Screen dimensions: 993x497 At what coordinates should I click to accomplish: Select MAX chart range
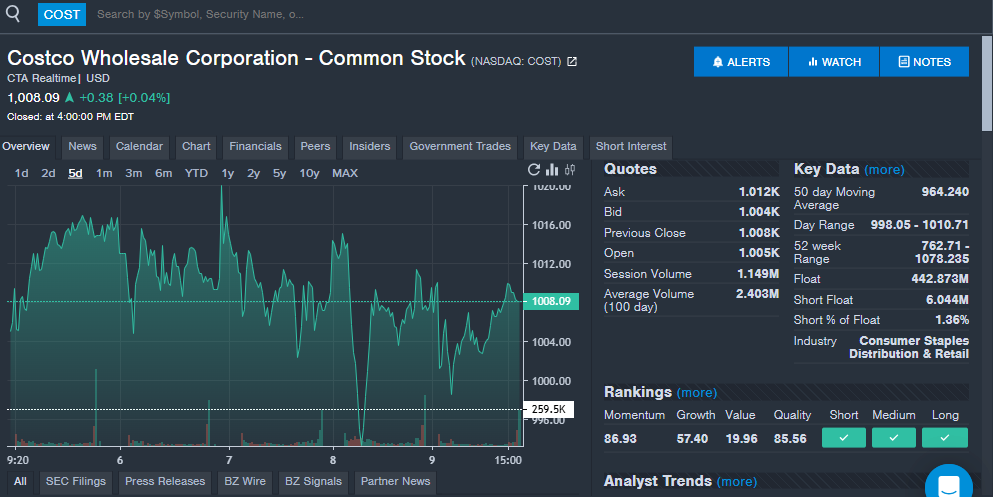tap(345, 173)
